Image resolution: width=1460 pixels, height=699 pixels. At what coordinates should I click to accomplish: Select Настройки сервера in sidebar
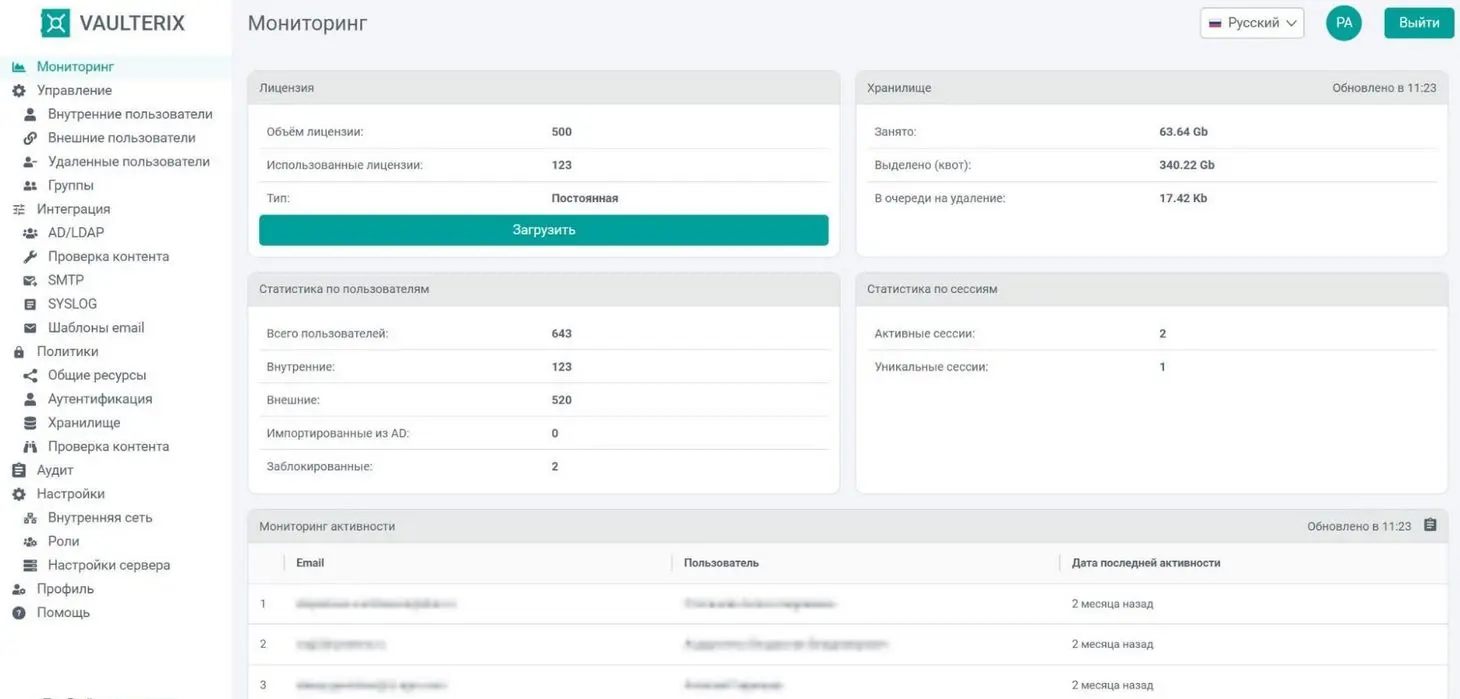(x=109, y=565)
